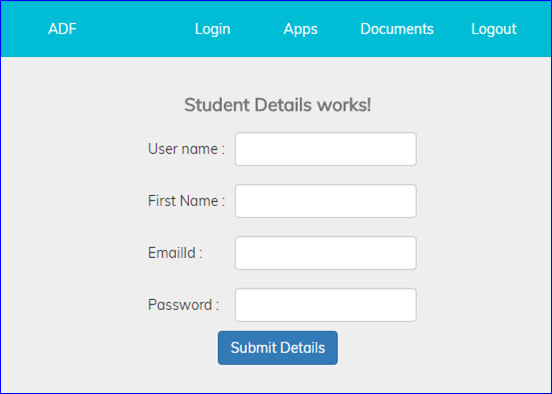The width and height of the screenshot is (552, 394).
Task: Click the "Student Details works!" heading
Action: coord(277,105)
